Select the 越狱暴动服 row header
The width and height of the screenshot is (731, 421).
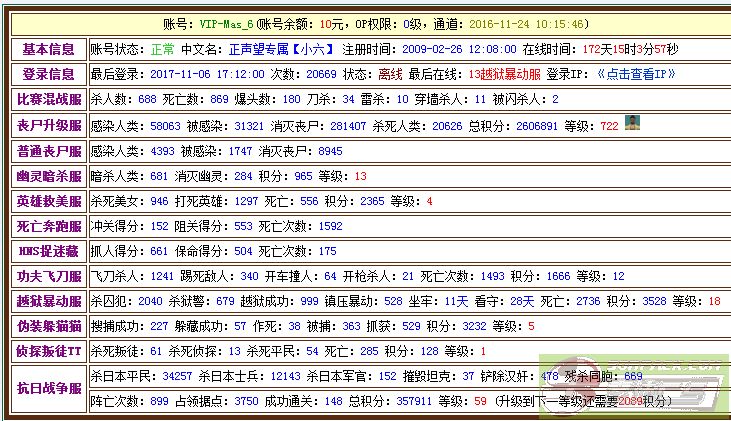[x=49, y=301]
